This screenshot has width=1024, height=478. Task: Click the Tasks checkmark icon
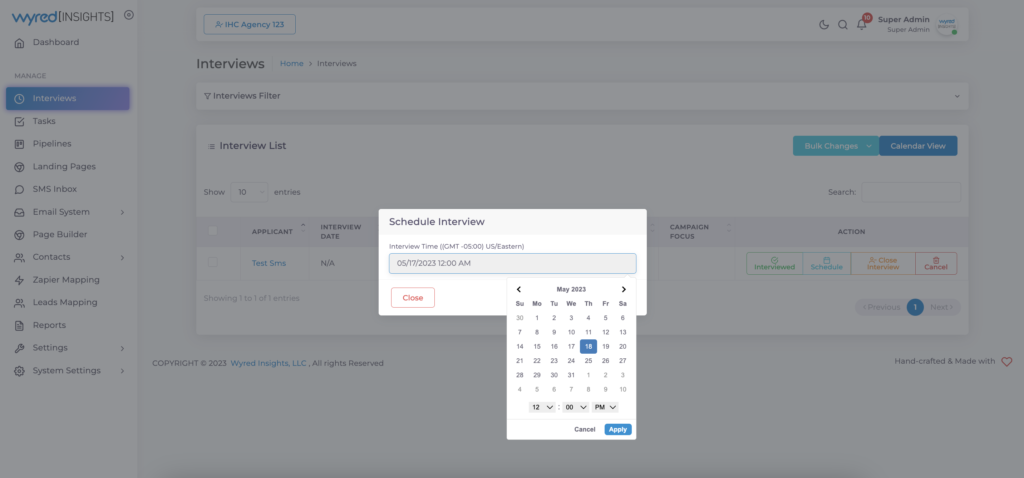(x=19, y=121)
